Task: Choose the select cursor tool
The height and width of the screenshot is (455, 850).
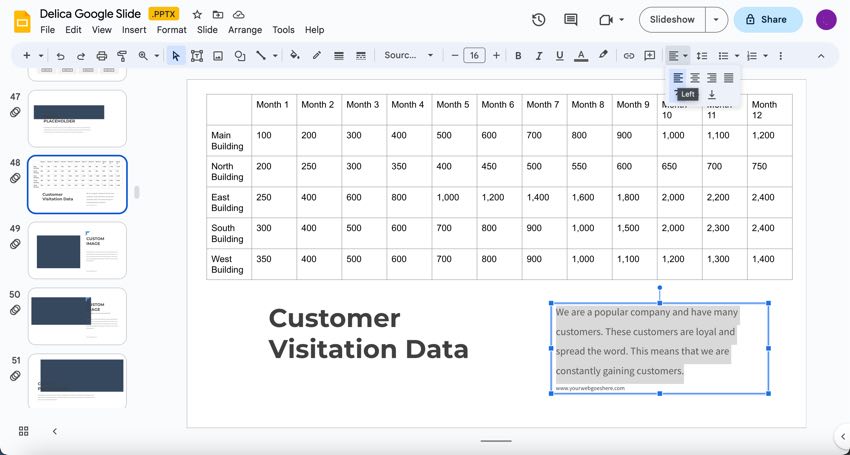Action: pos(175,56)
